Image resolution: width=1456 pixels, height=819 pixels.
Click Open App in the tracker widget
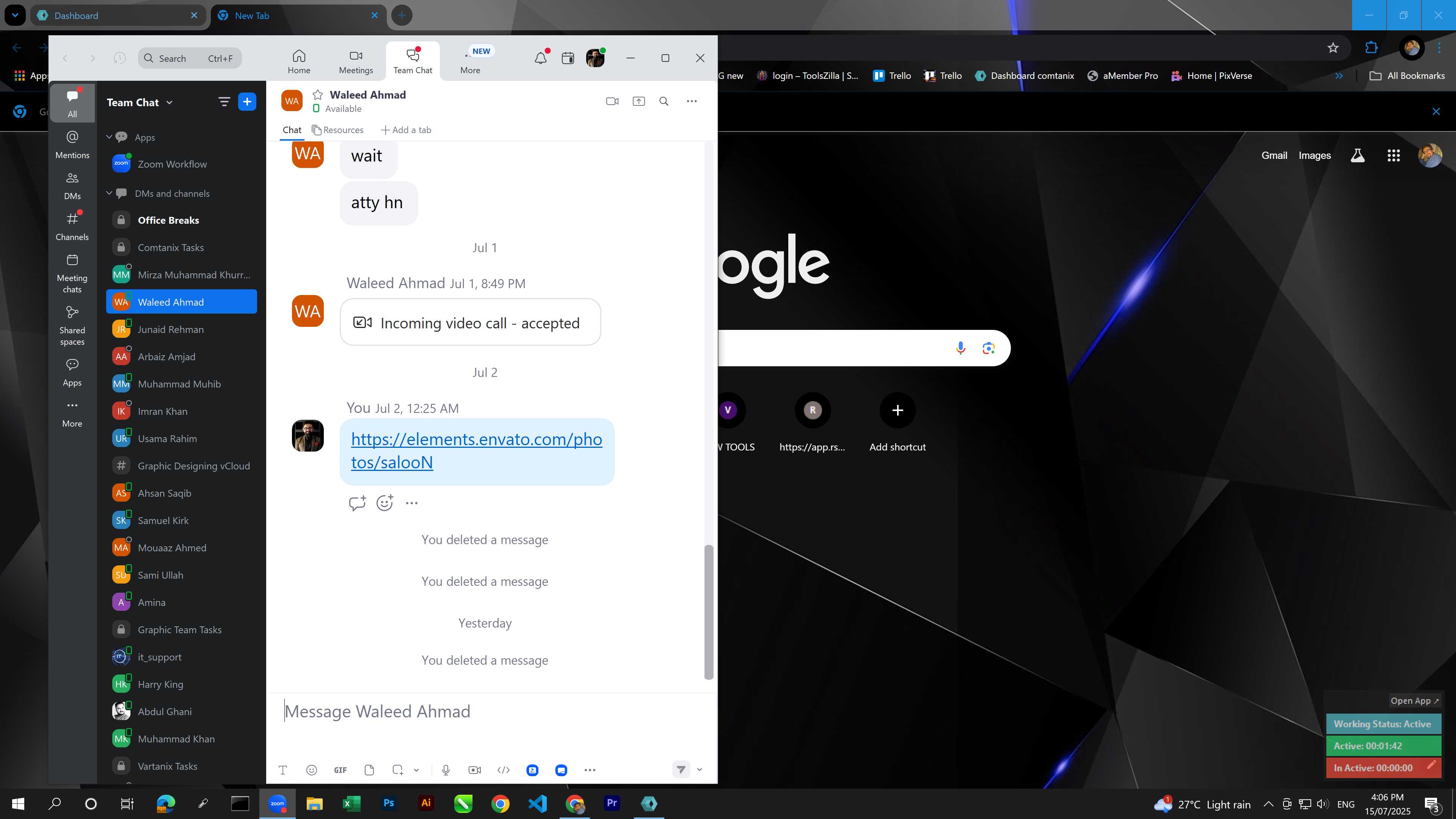[1415, 701]
